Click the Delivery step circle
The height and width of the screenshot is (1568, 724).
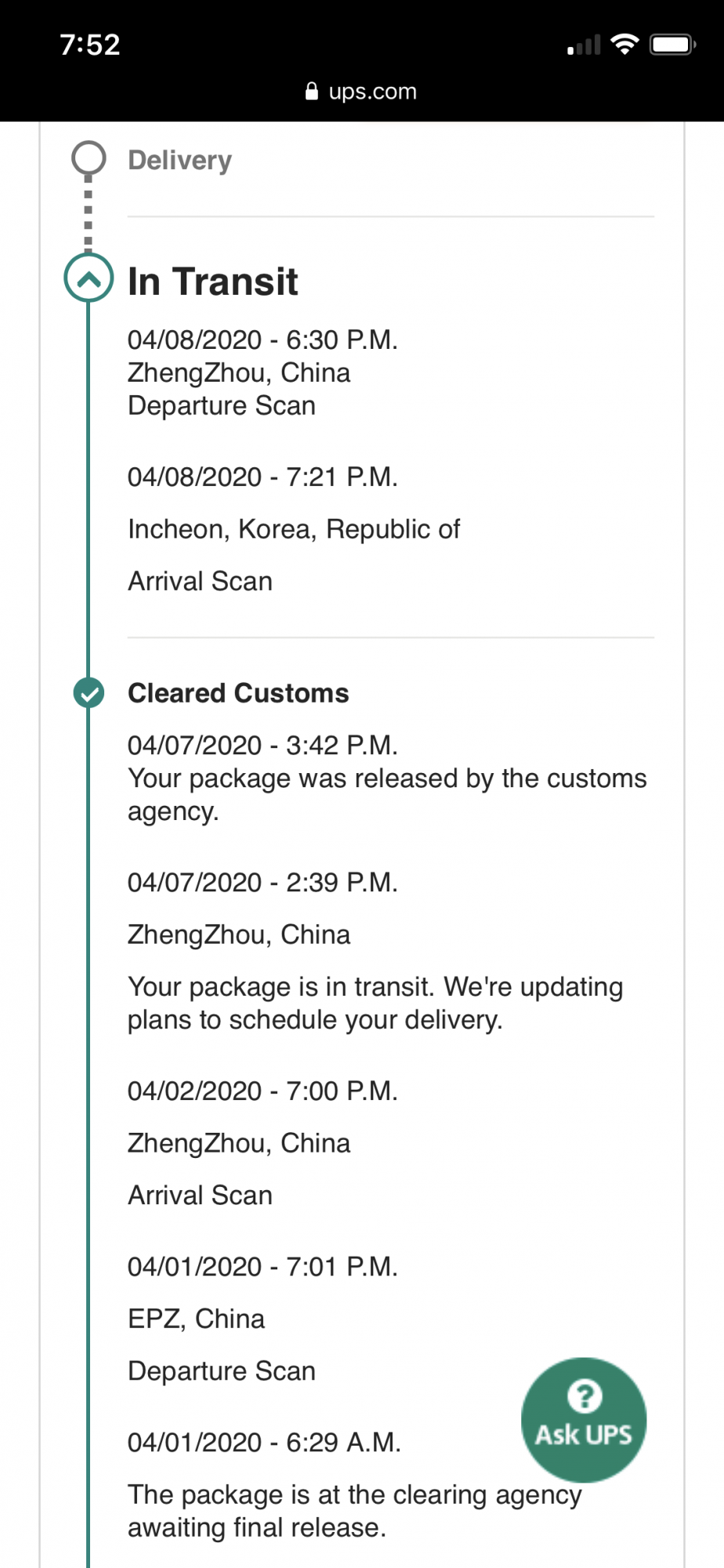coord(89,158)
